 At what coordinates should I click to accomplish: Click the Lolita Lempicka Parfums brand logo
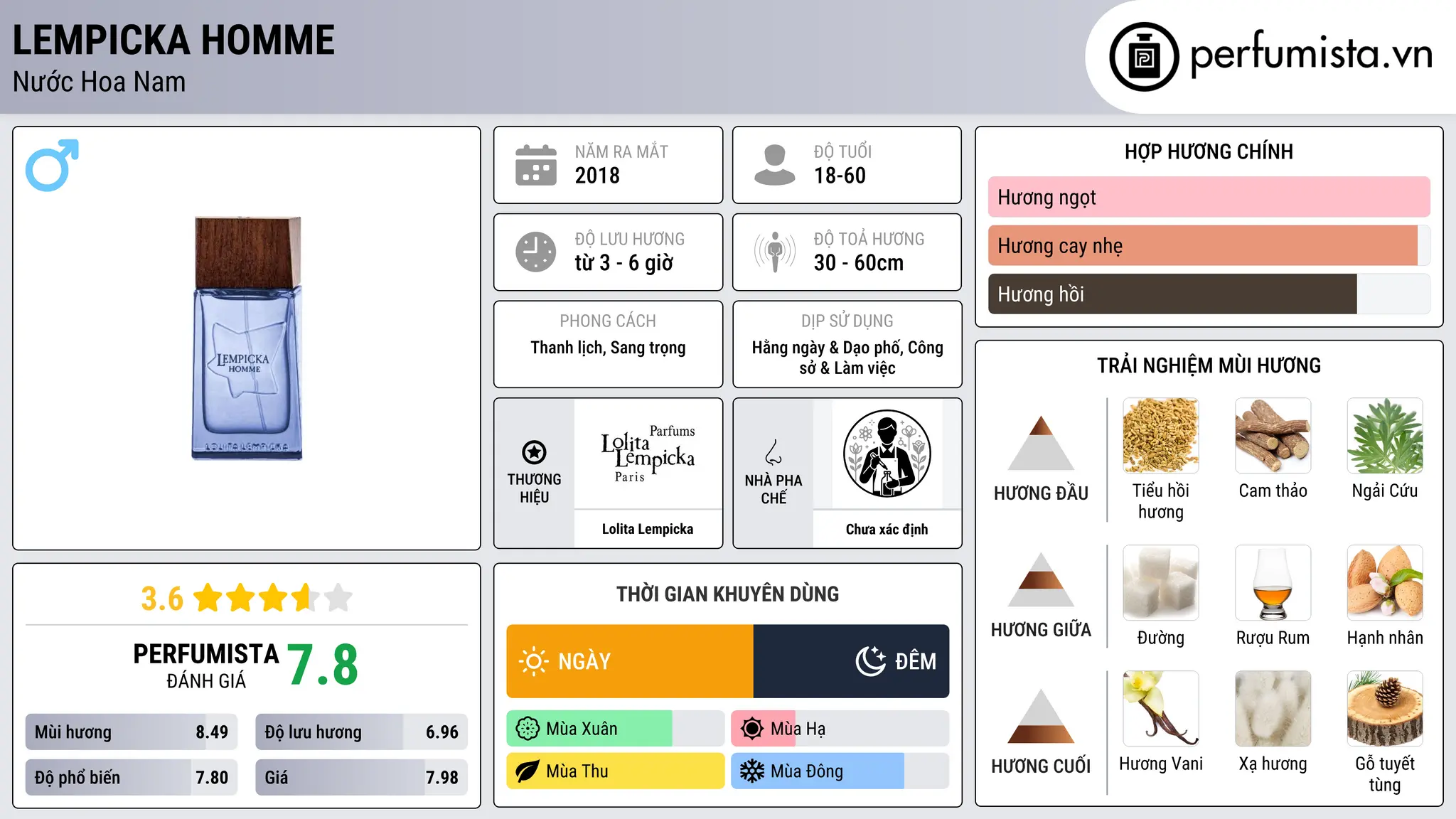point(648,454)
